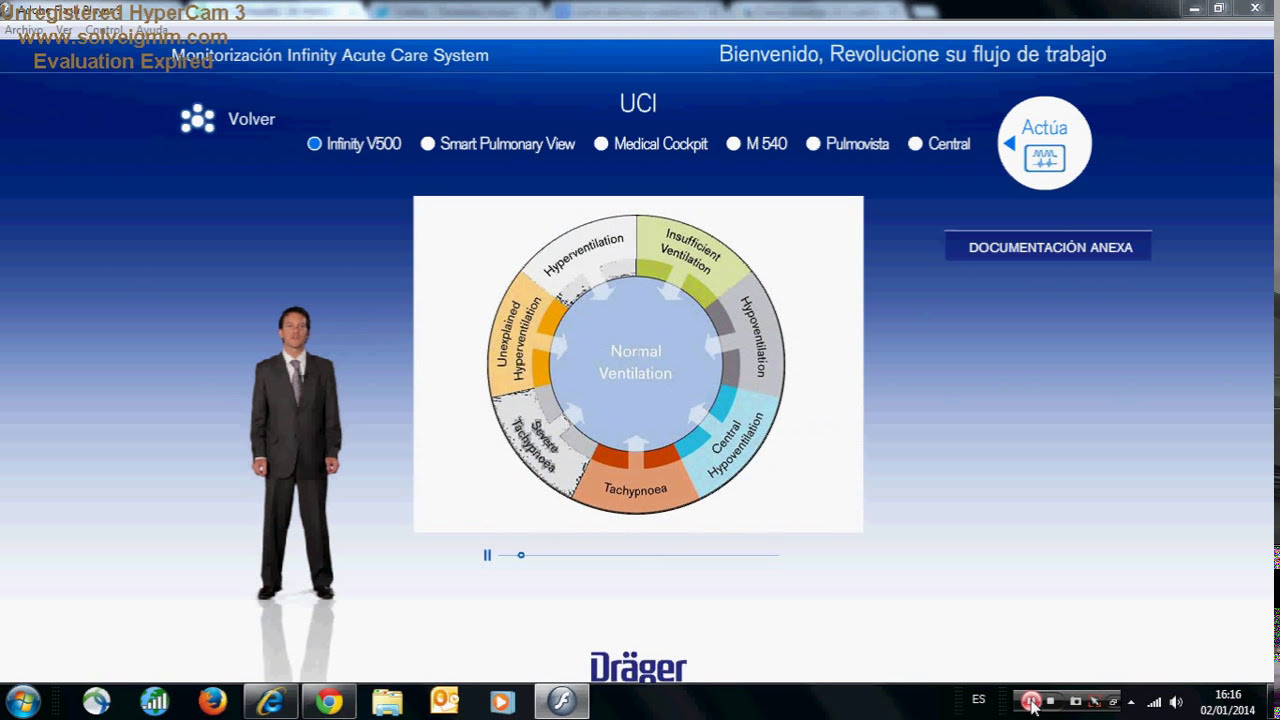The image size is (1280, 720).
Task: Open the Ayuda menu
Action: pos(152,30)
